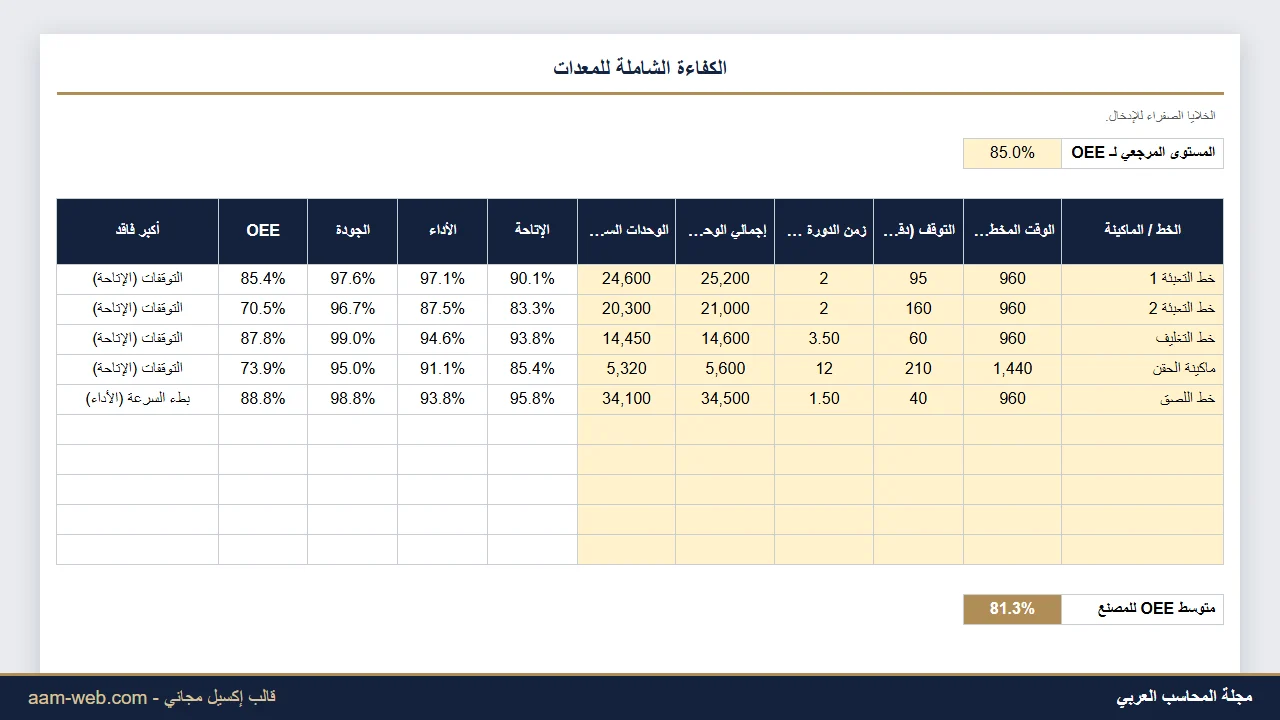Select the cycle time cell 3.50
The height and width of the screenshot is (720, 1280).
pyautogui.click(x=824, y=339)
